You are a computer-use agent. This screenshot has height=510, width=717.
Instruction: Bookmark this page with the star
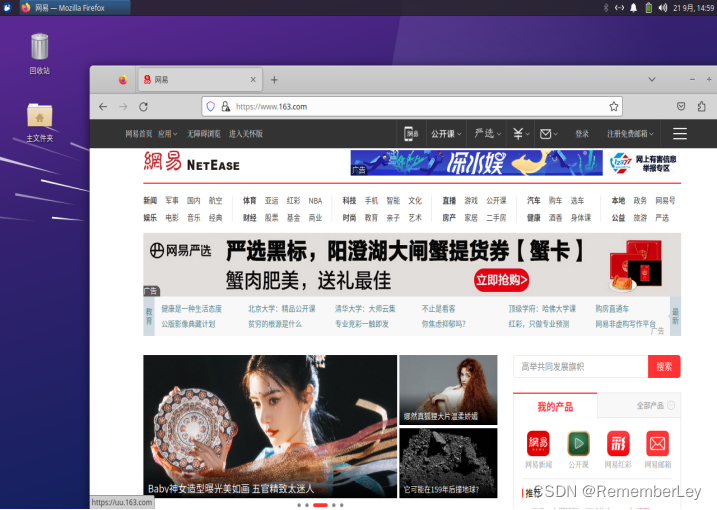coord(614,107)
